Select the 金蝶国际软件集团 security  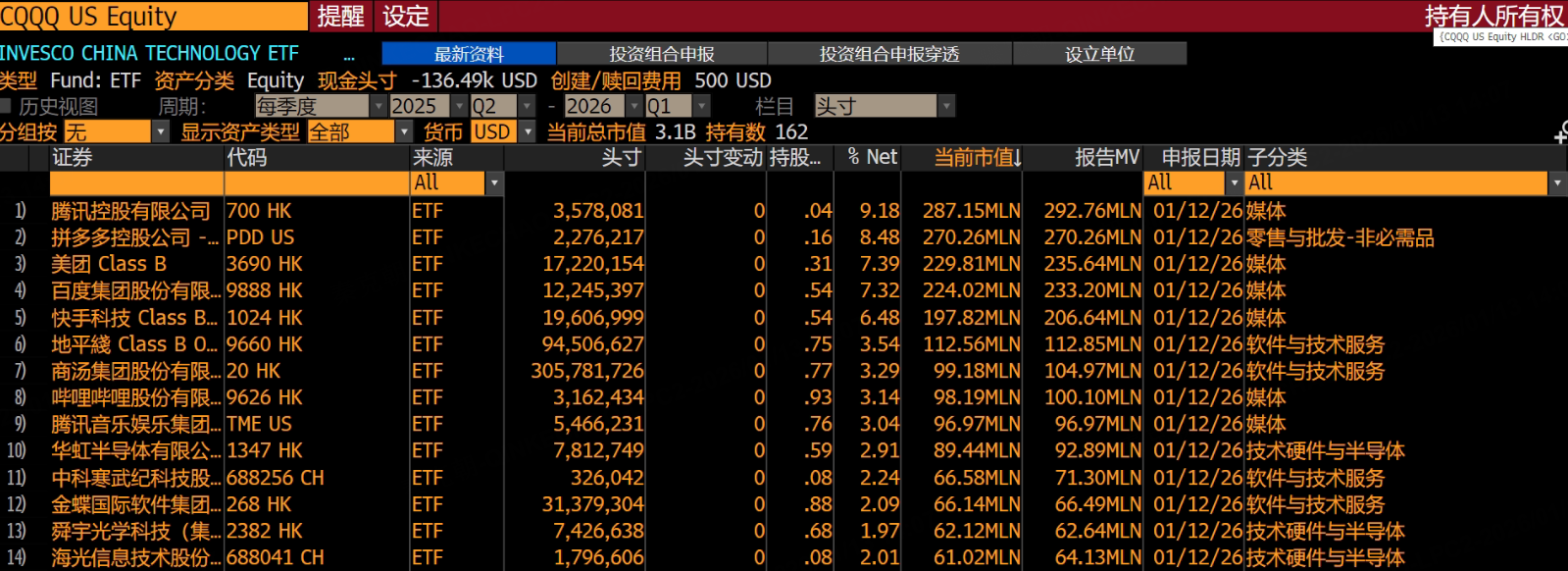point(135,504)
